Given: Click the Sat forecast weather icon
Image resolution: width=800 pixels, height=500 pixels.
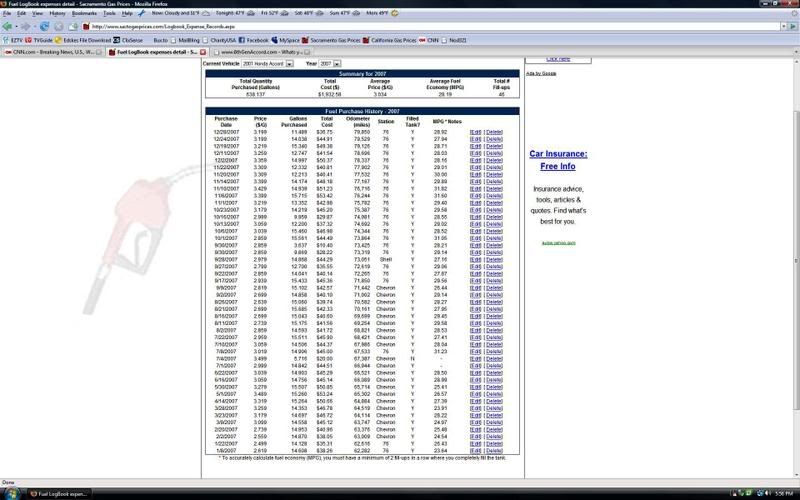Looking at the screenshot, I should tap(320, 13).
